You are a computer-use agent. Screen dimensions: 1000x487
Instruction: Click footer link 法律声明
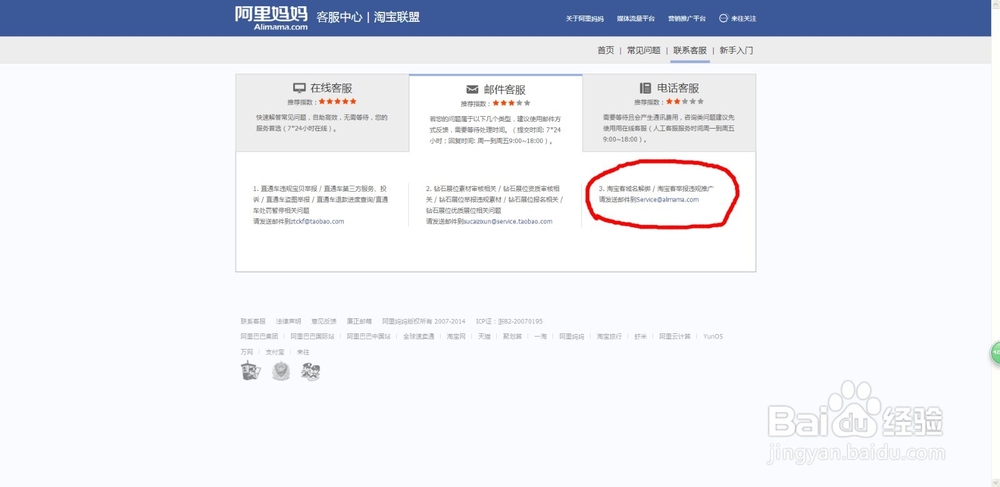pyautogui.click(x=288, y=321)
